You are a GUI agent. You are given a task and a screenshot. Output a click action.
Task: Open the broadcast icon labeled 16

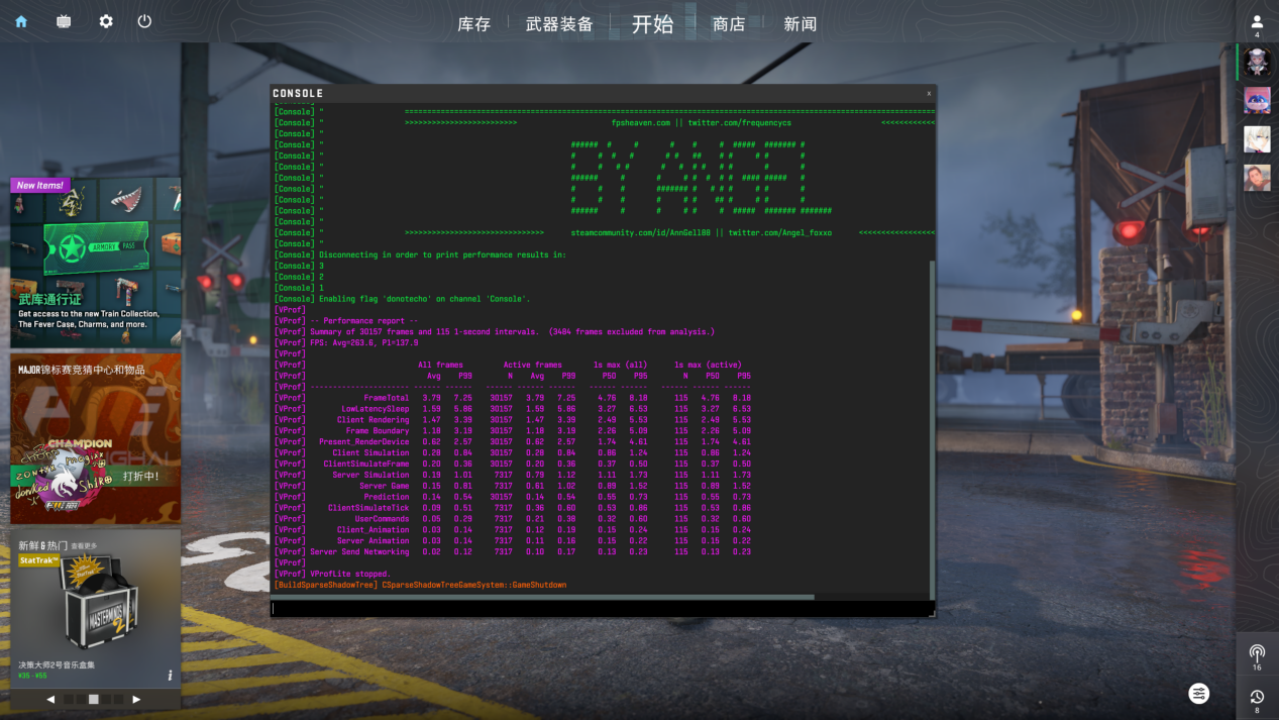(1257, 656)
